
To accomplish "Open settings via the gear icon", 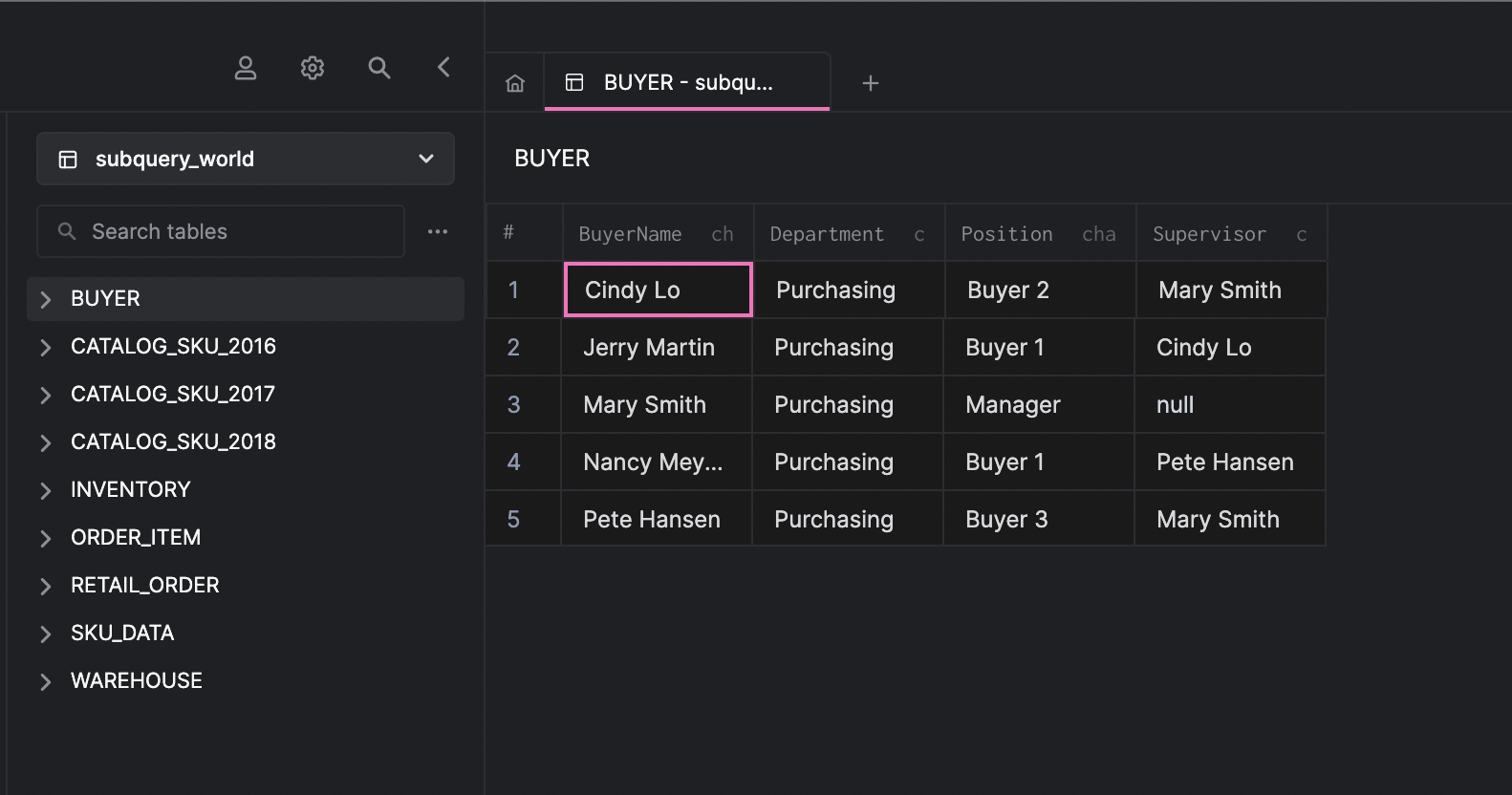I will (313, 68).
